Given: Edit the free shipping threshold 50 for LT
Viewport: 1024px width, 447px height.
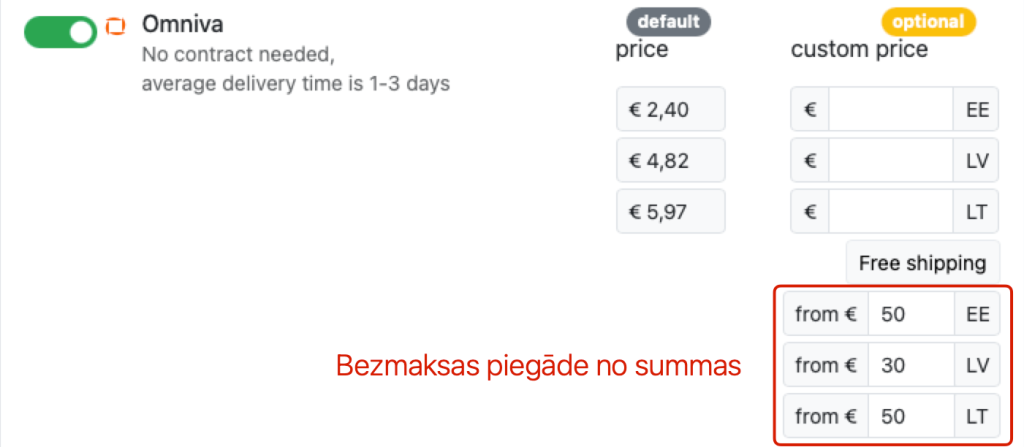Looking at the screenshot, I should tap(911, 416).
